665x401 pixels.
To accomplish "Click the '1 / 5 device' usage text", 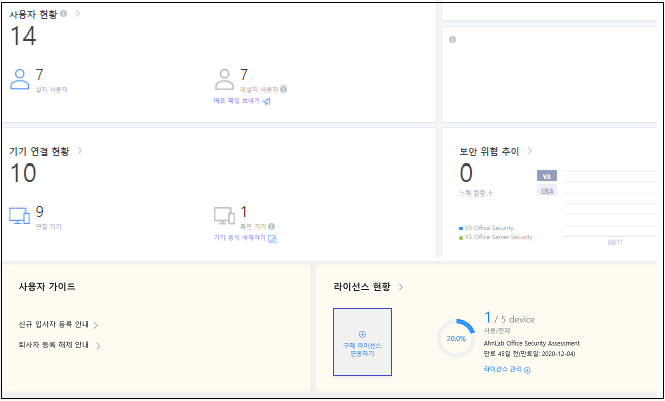I will [509, 318].
